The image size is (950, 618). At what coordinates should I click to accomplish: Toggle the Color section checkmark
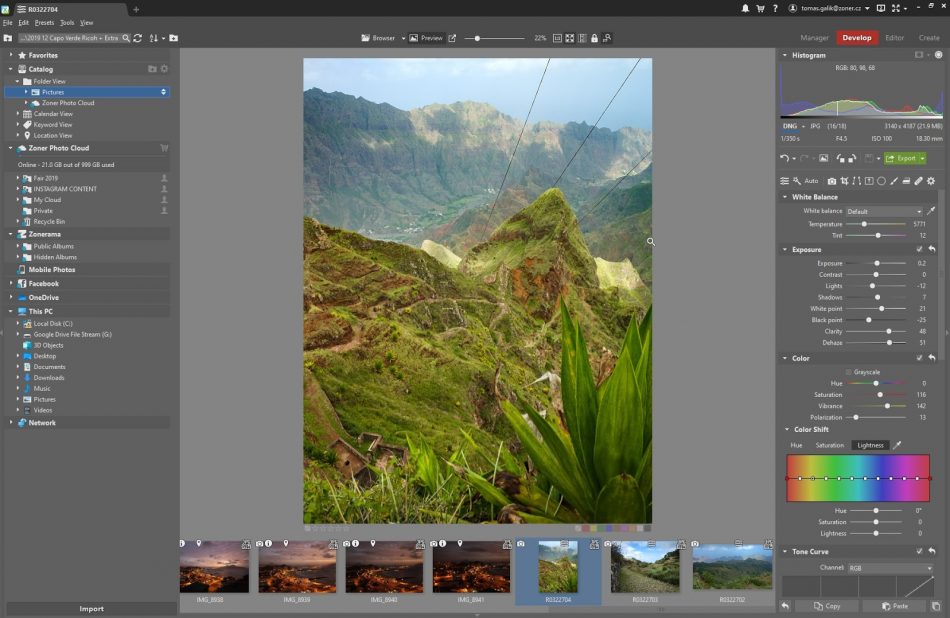(x=920, y=358)
